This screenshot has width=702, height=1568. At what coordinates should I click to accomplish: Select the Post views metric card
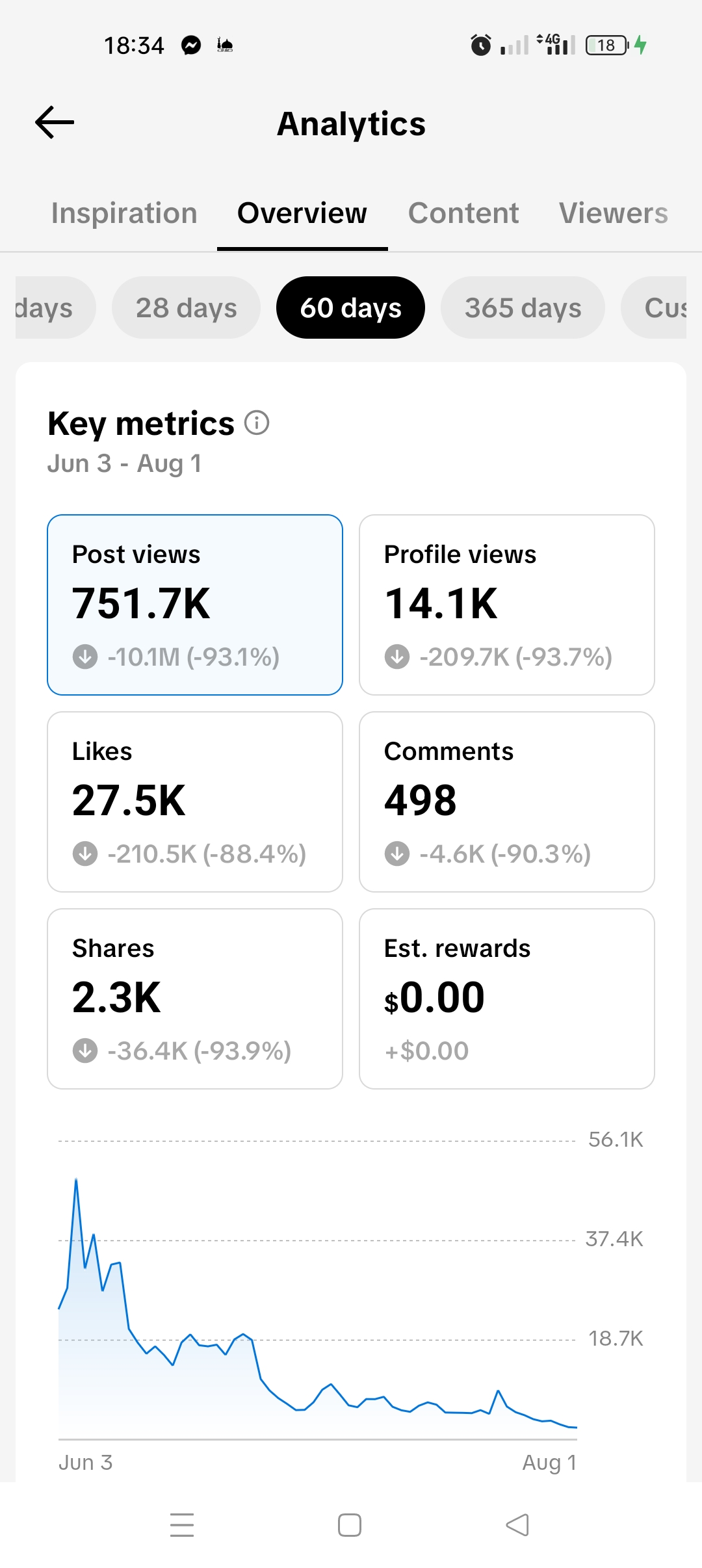click(195, 605)
